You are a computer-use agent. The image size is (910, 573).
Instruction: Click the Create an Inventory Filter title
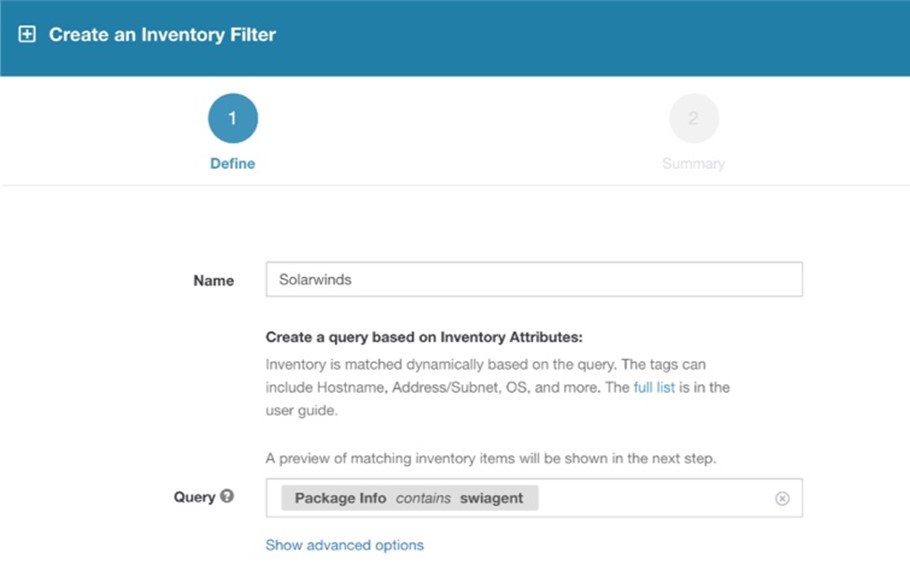pyautogui.click(x=162, y=34)
